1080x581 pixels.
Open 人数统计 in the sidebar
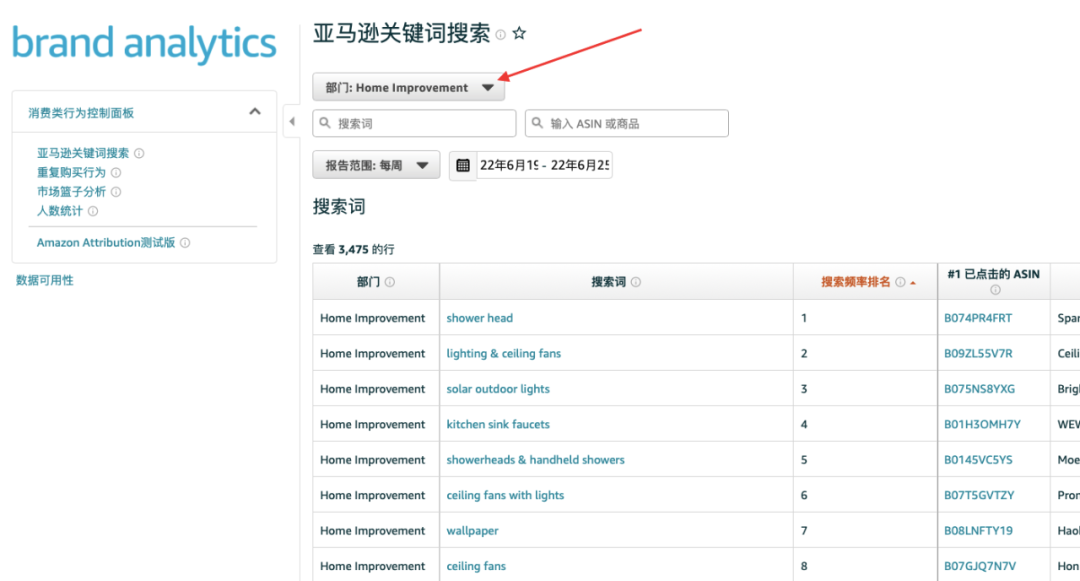(x=59, y=211)
